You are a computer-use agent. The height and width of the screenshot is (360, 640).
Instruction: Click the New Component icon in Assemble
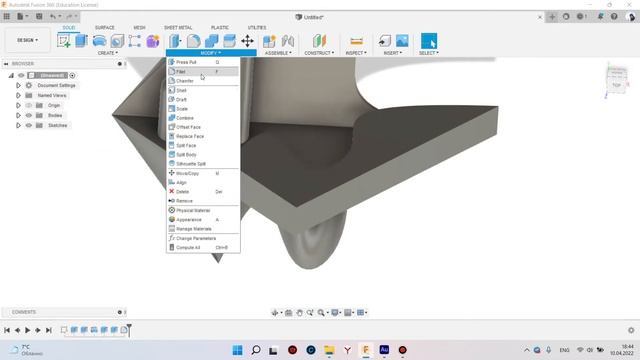[269, 41]
